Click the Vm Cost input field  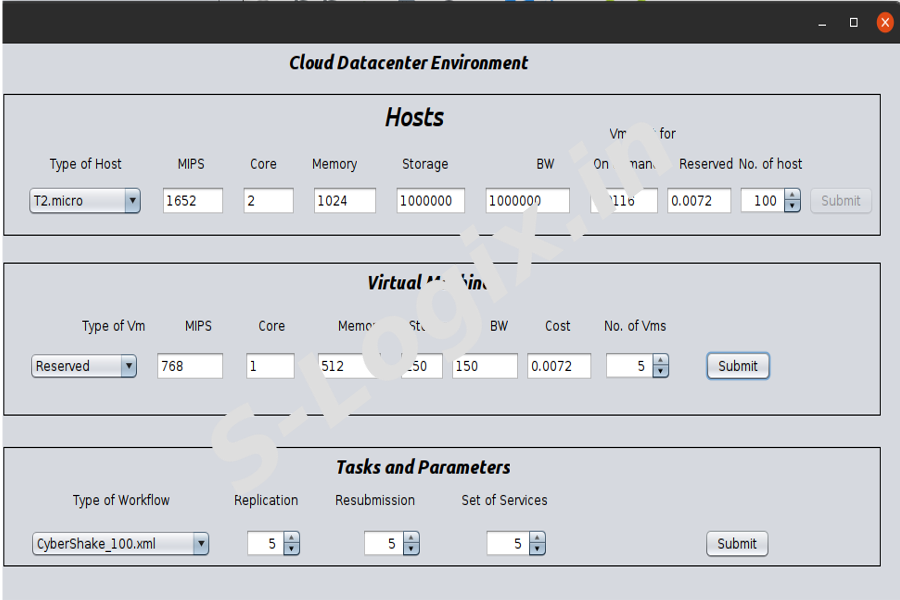point(558,366)
